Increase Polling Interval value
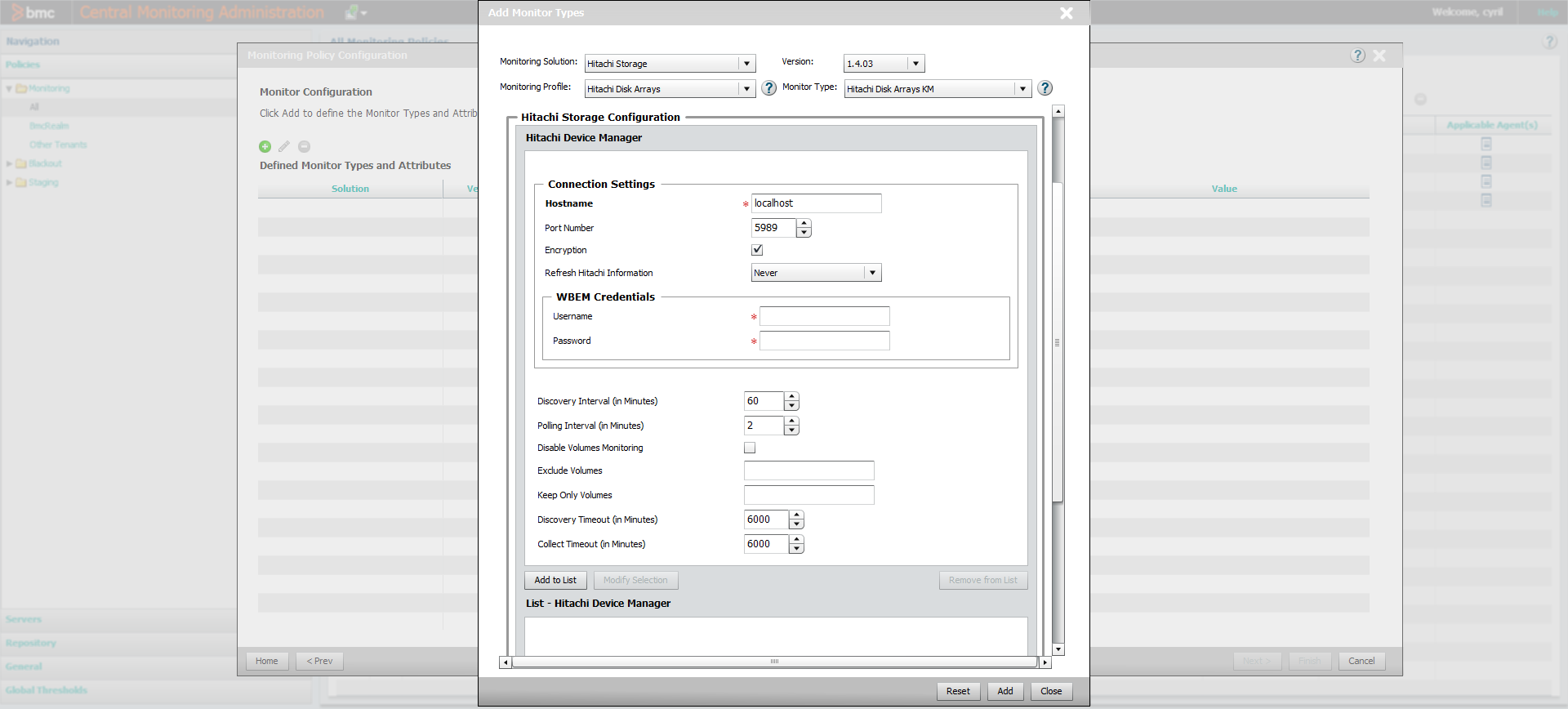Image resolution: width=1568 pixels, height=709 pixels. [791, 421]
